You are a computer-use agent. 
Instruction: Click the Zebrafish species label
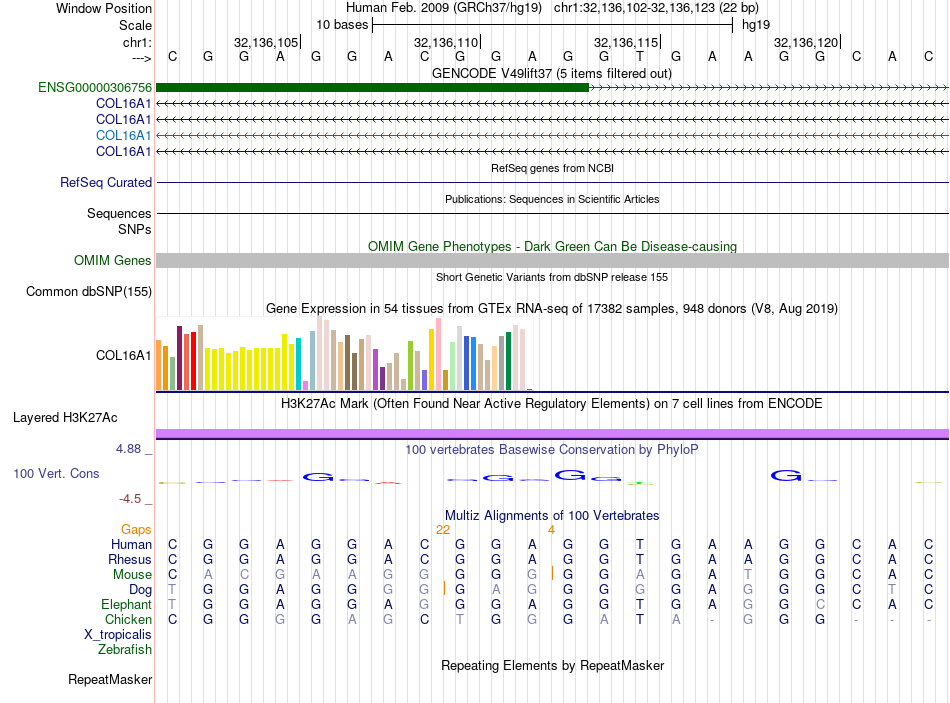point(125,649)
